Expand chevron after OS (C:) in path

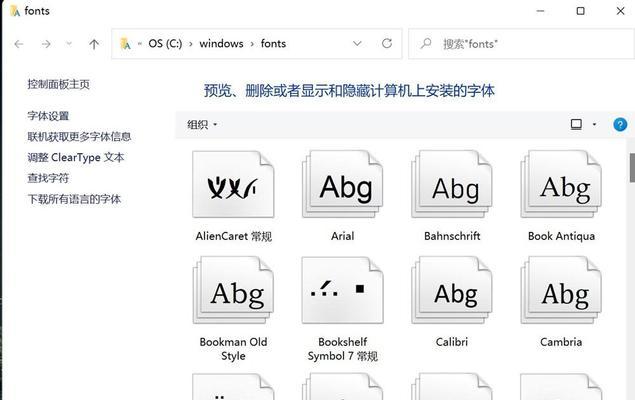[x=191, y=44]
